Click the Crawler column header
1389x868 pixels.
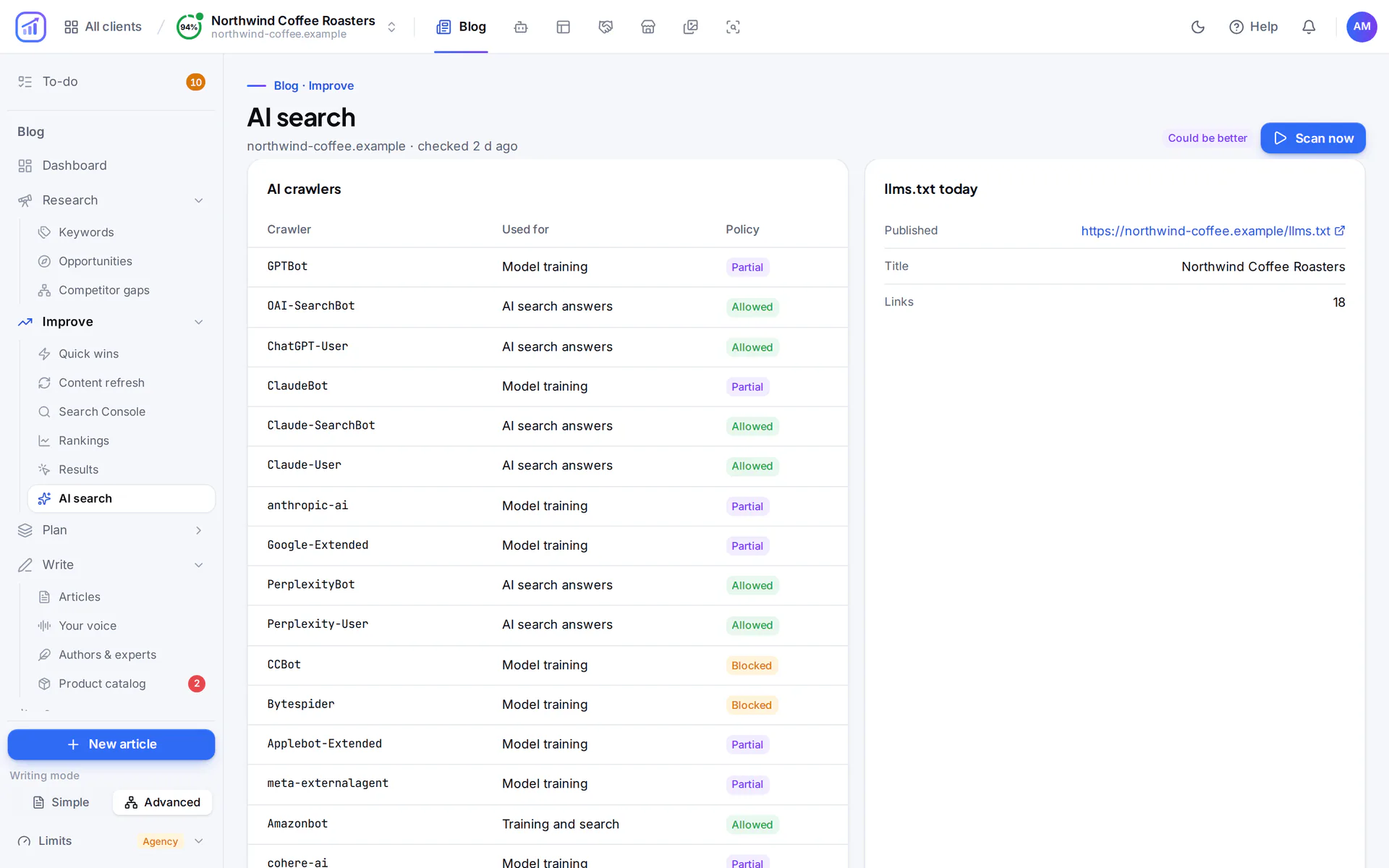point(289,229)
